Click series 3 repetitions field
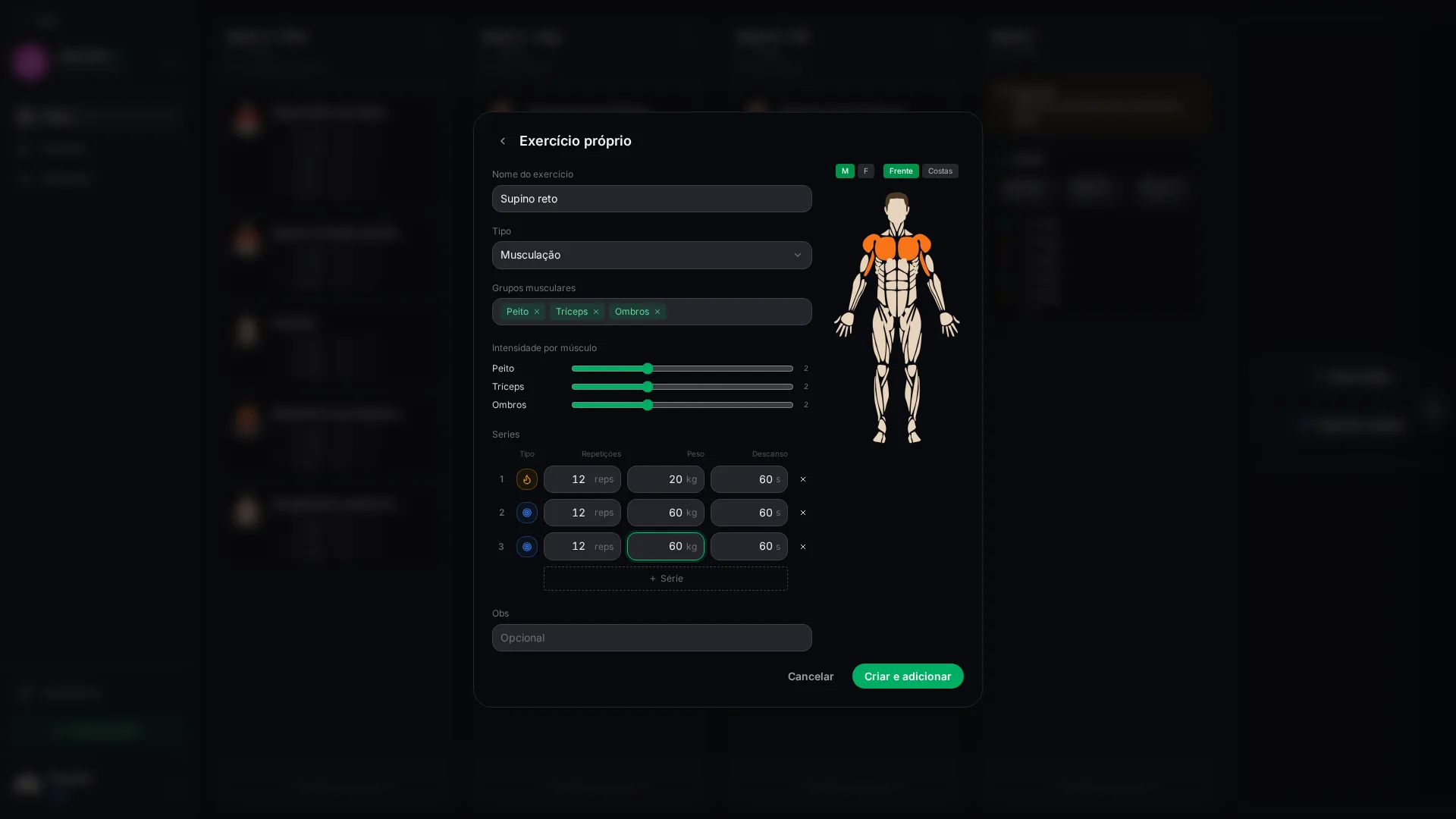 coord(582,547)
